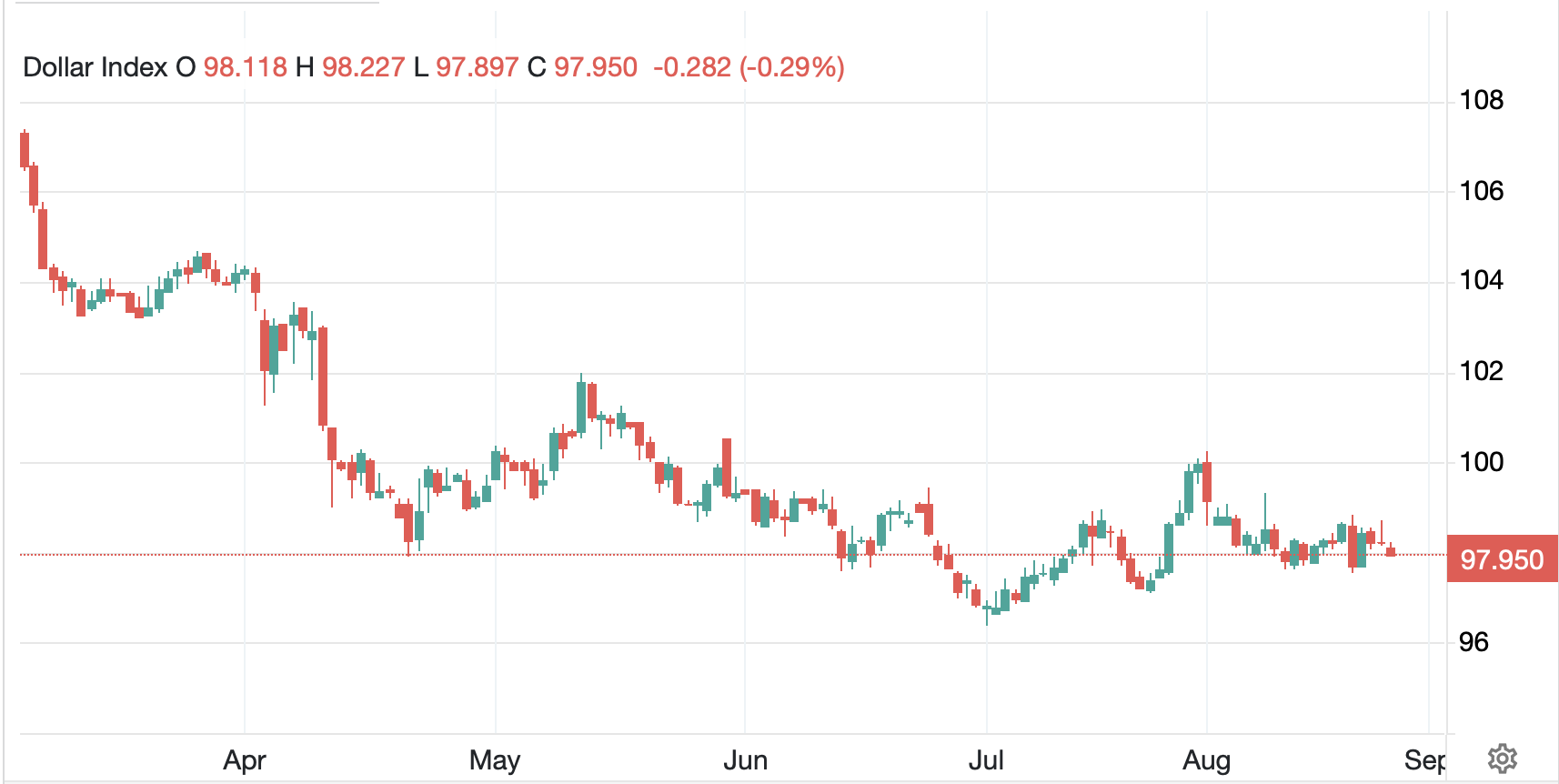Click the 96 price axis label

[1474, 643]
